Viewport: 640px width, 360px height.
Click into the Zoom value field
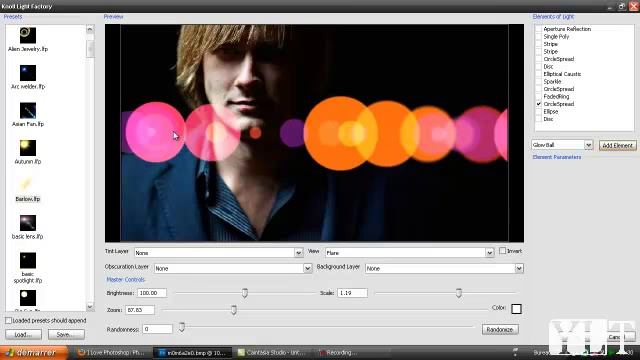point(140,310)
